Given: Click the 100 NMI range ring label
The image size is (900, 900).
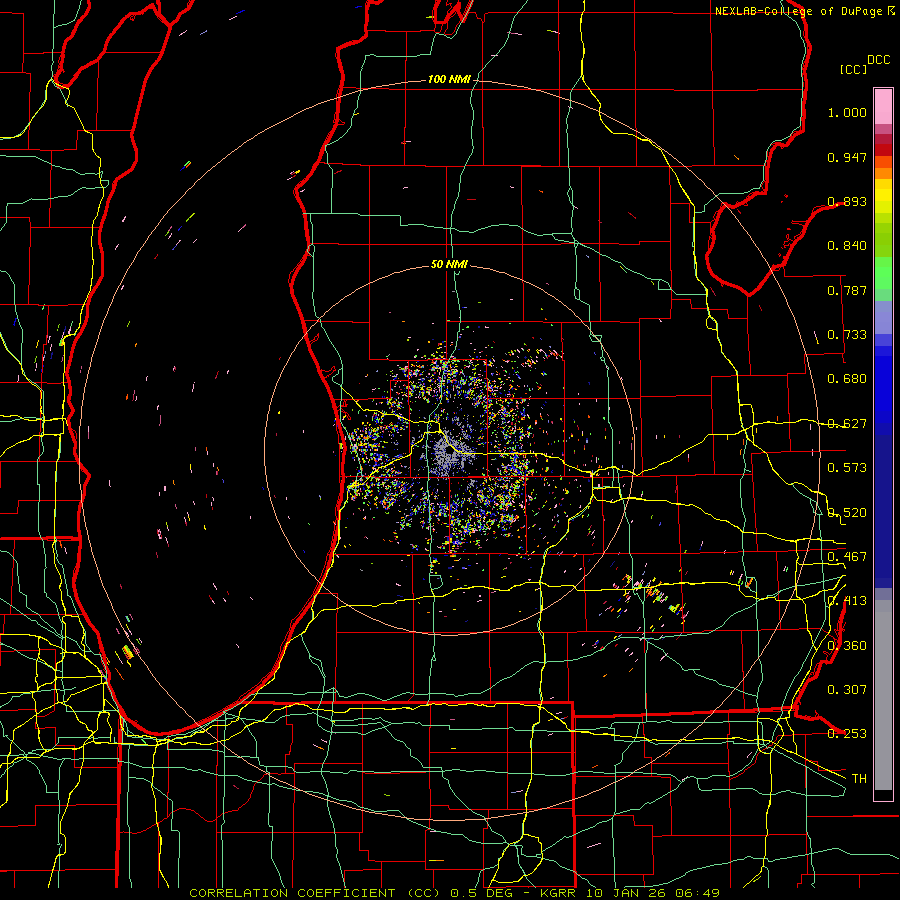Looking at the screenshot, I should [x=449, y=79].
